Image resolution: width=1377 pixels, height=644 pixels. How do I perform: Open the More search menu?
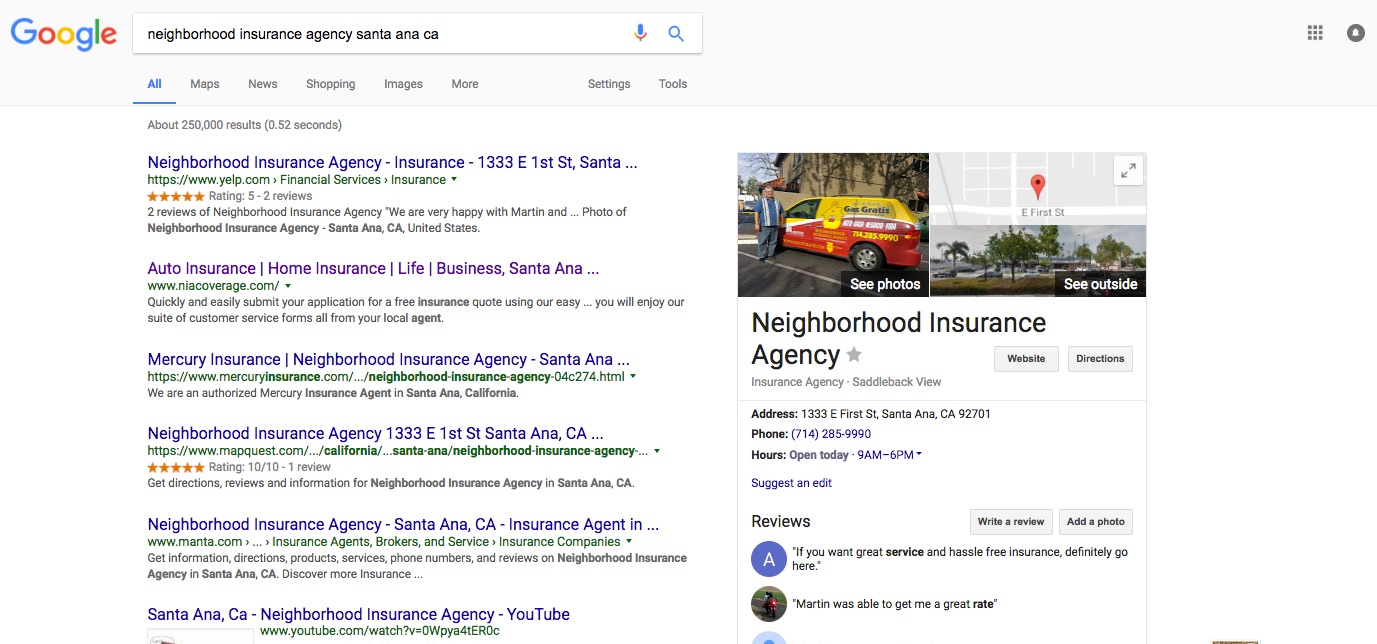[x=465, y=84]
